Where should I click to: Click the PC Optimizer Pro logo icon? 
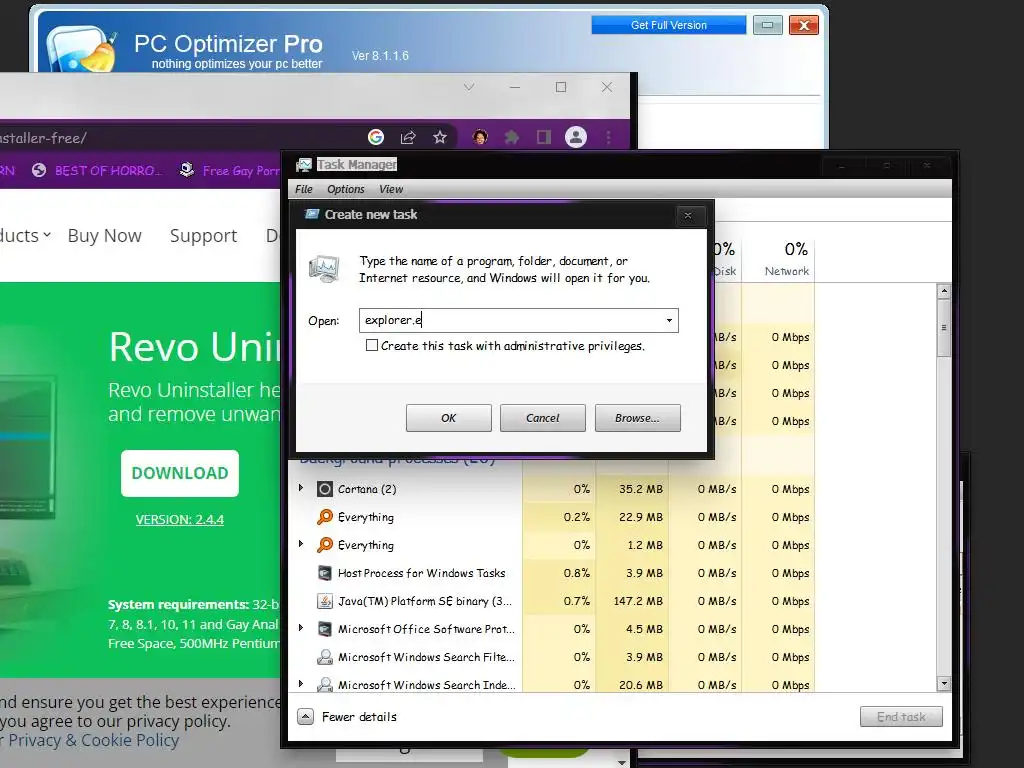pos(82,50)
